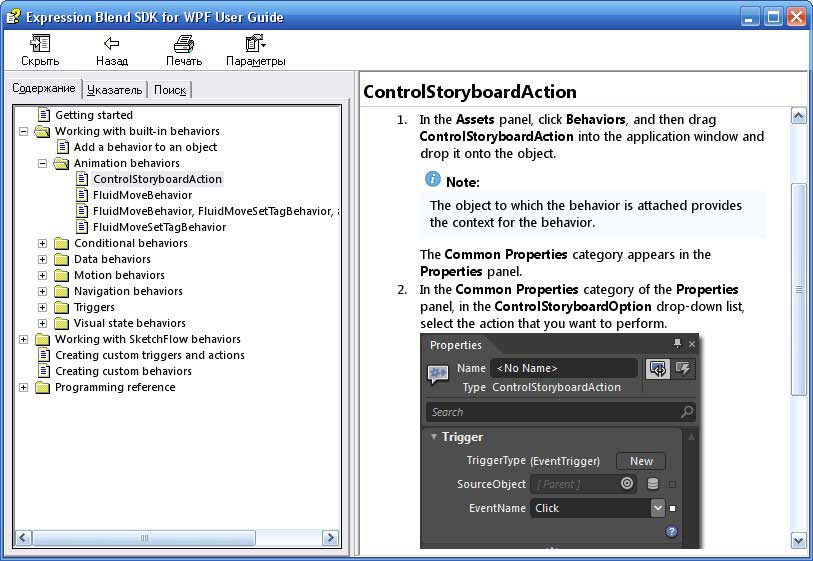
Task: Click the content pane's scroll down arrow
Action: (799, 540)
